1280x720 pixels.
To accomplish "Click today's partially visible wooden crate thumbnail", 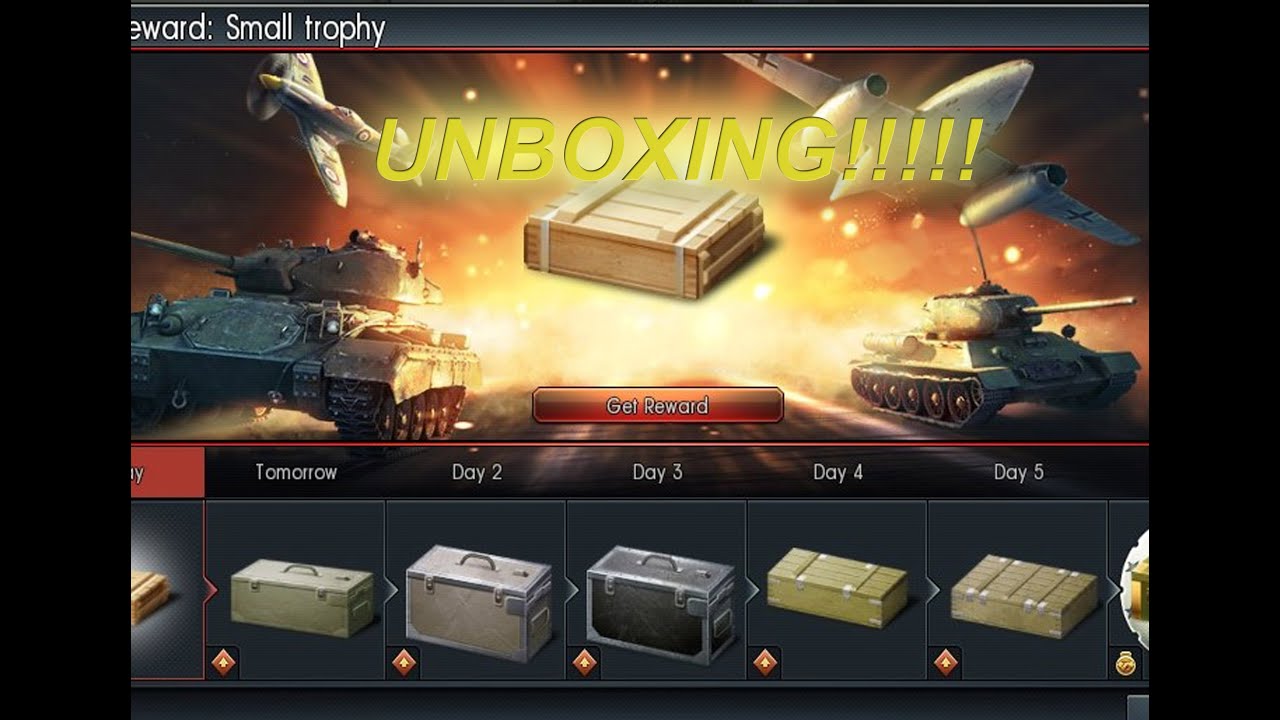I will click(149, 597).
